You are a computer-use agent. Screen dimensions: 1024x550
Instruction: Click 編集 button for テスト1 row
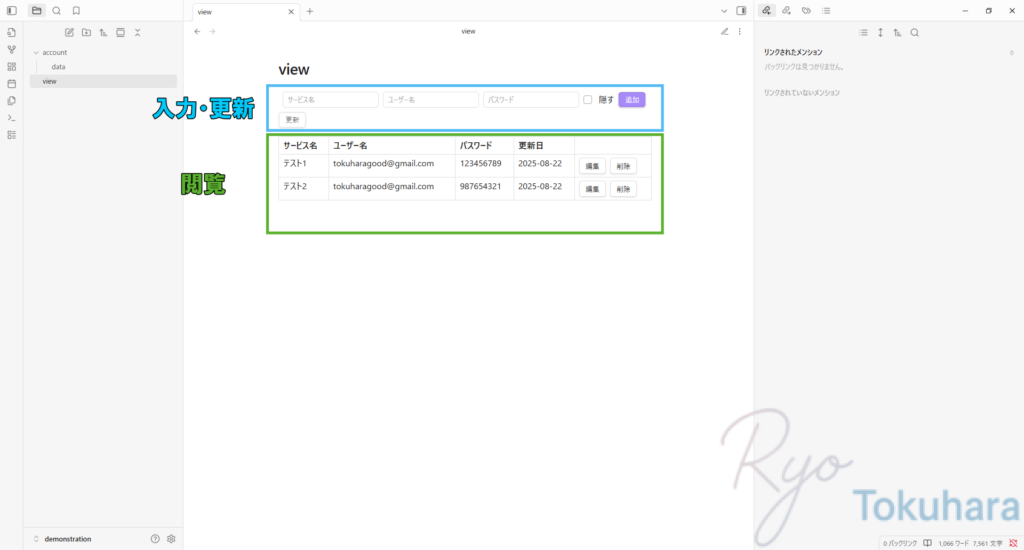point(592,165)
